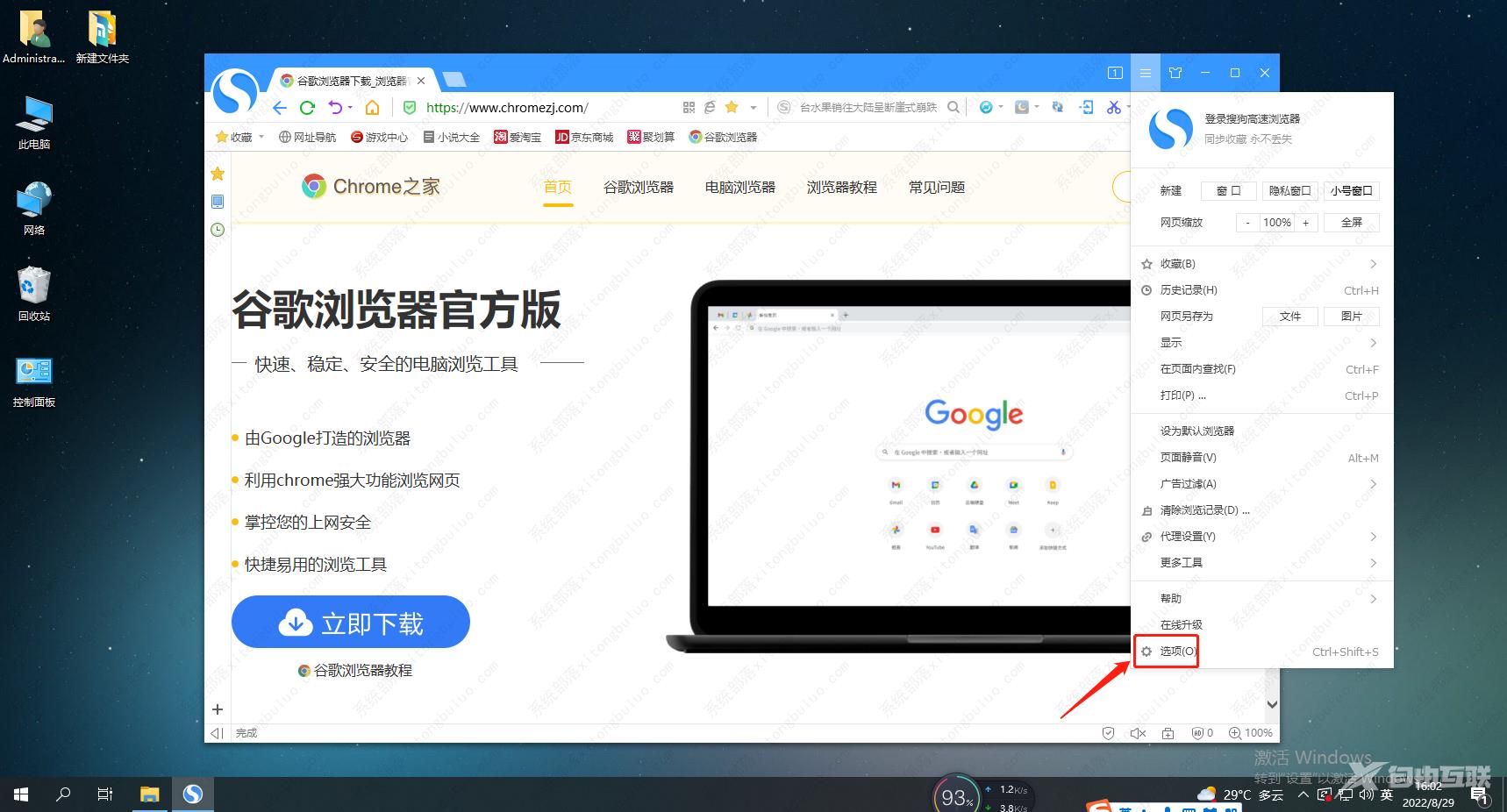
Task: Open File Explorer from taskbar
Action: click(x=150, y=794)
